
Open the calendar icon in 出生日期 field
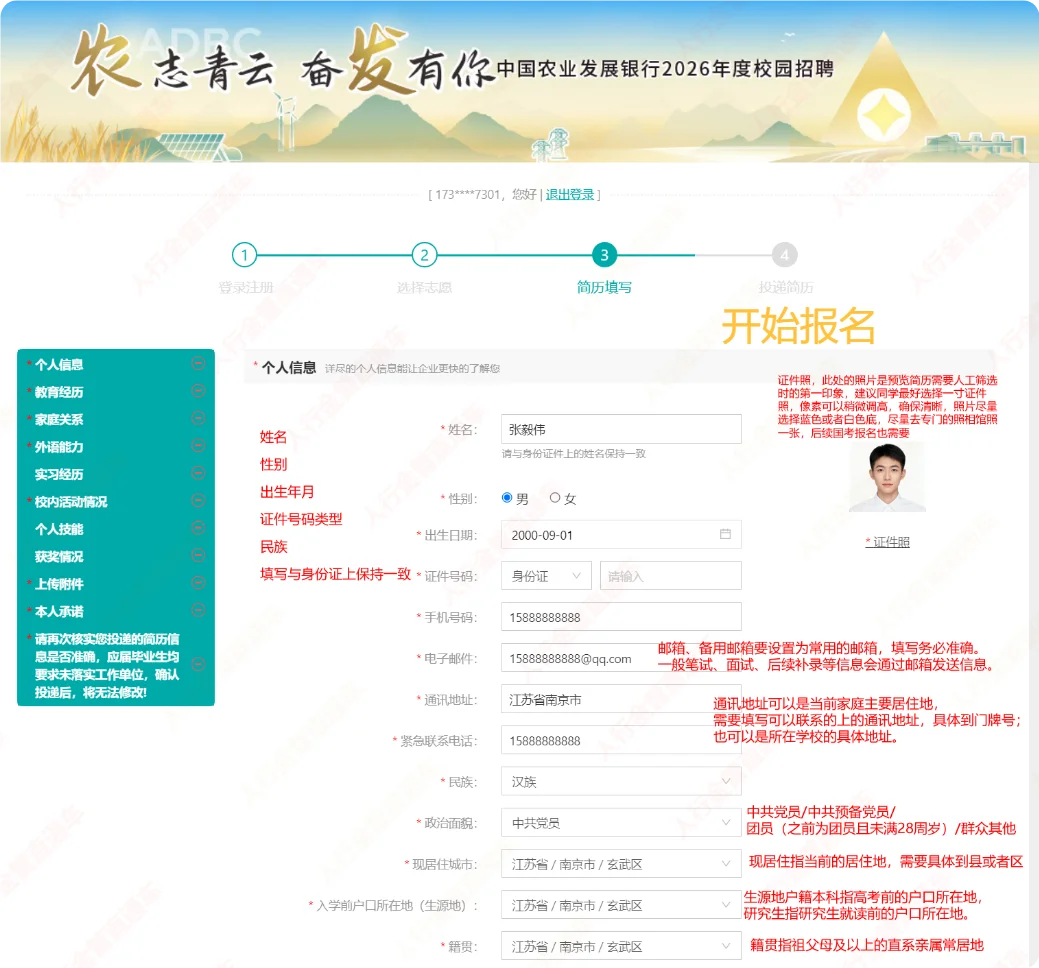click(726, 534)
